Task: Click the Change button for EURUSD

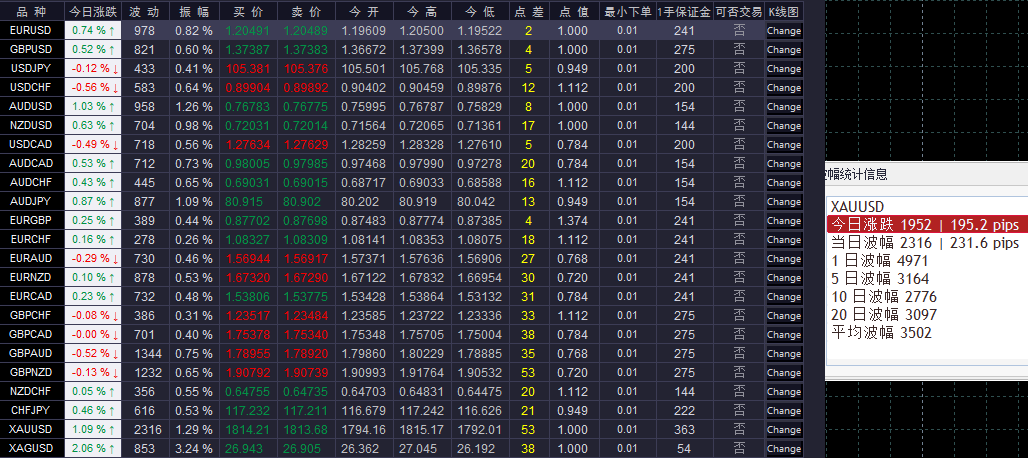Action: click(784, 30)
